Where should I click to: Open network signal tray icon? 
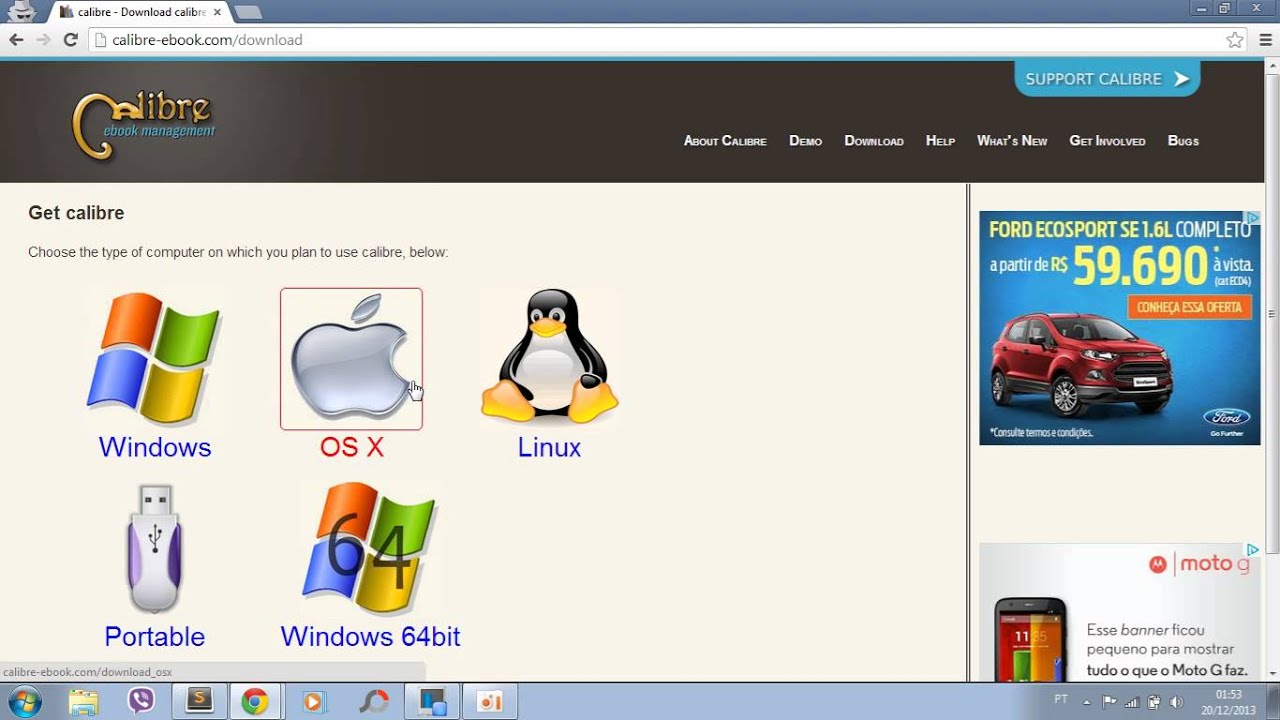coord(1132,702)
